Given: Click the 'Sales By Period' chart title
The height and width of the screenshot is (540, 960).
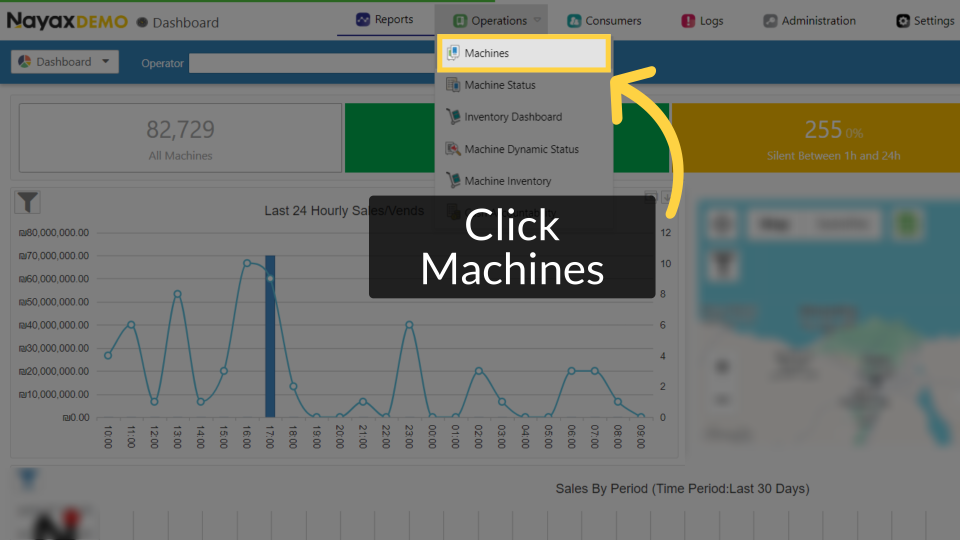Looking at the screenshot, I should 682,489.
